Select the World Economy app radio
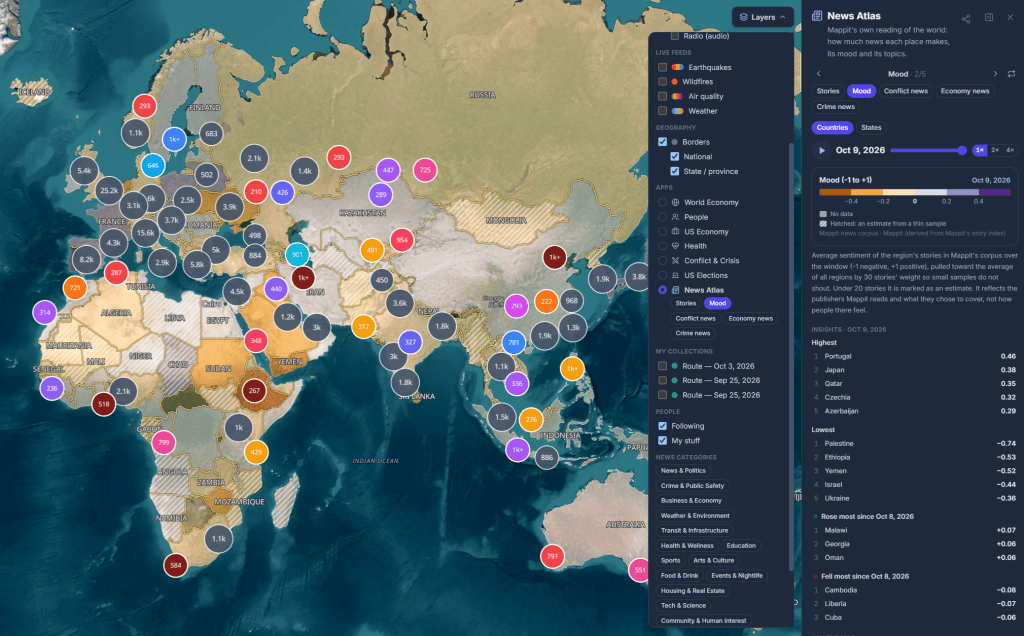 click(x=662, y=202)
